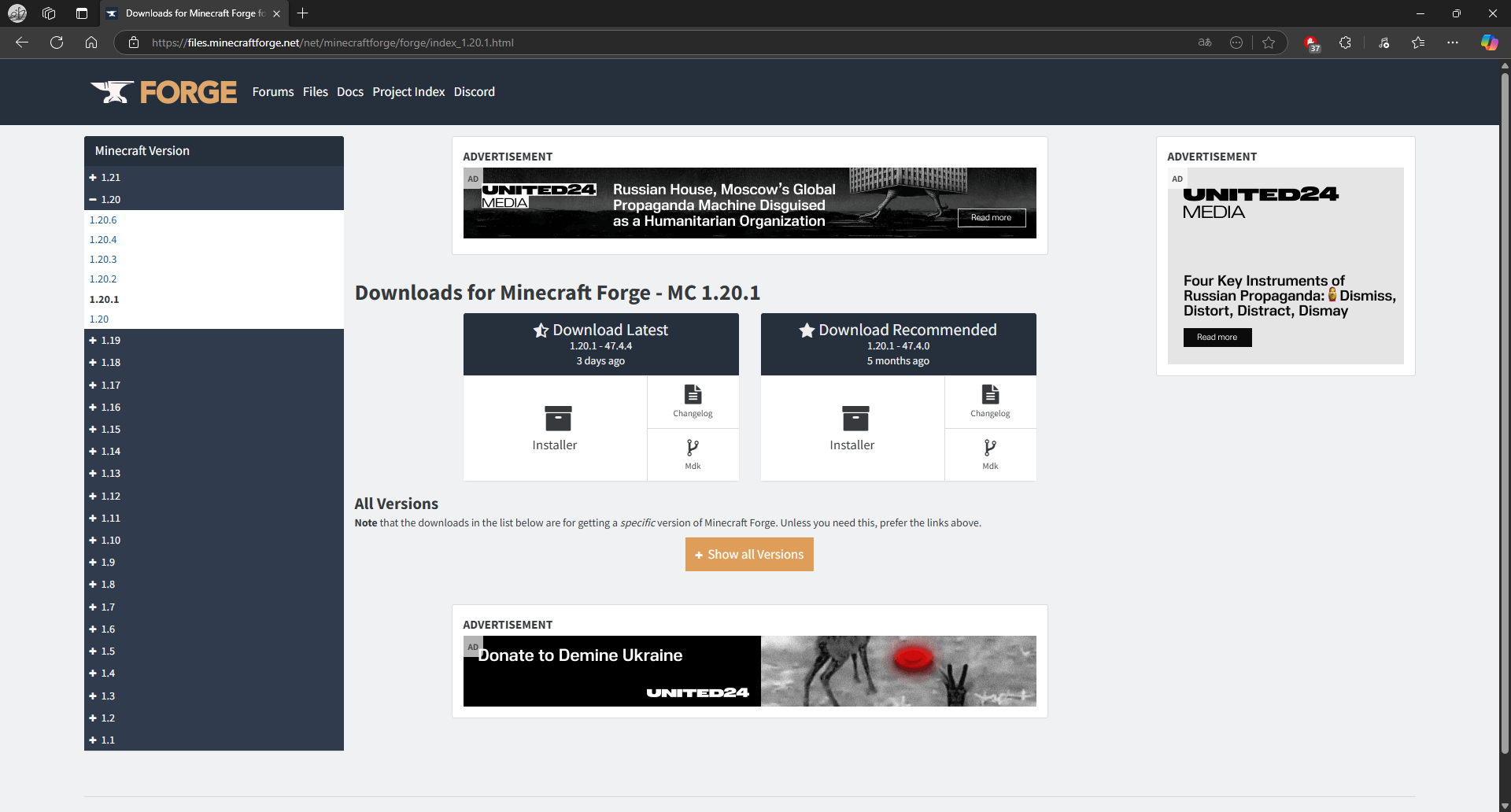Screen dimensions: 1511x812
Task: Open browser Settings and more menu
Action: [x=1453, y=42]
